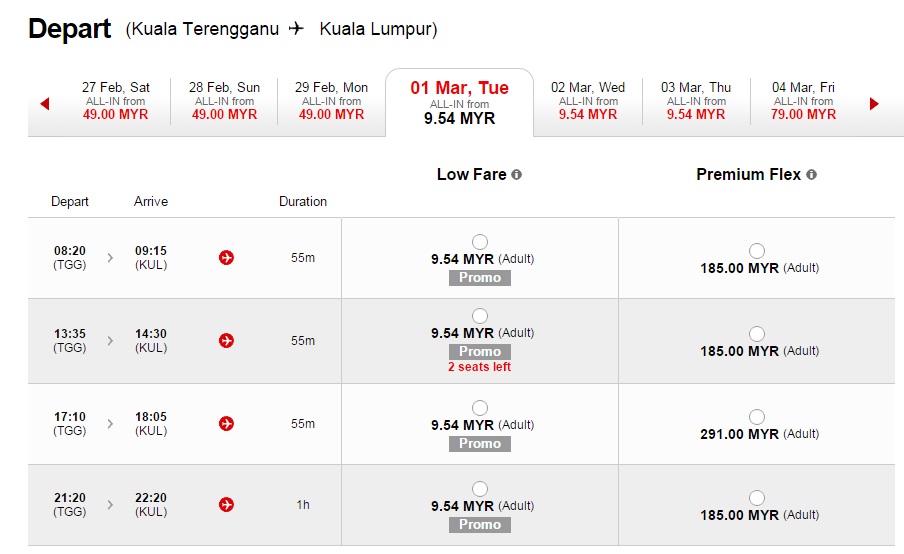Show later dates with right red arrow

[x=874, y=104]
